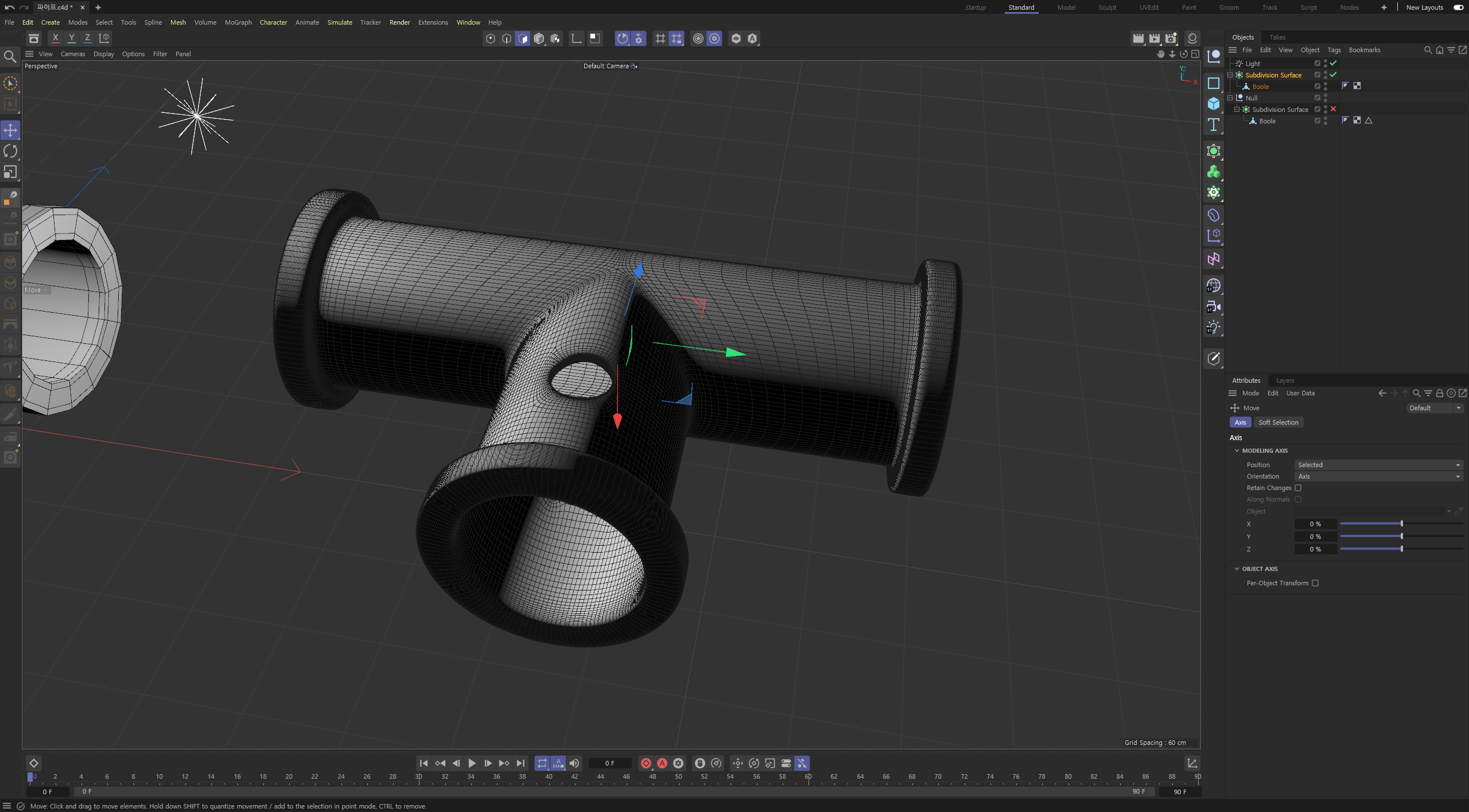This screenshot has width=1469, height=812.
Task: Toggle the New Layouts switch
Action: tap(1458, 7)
